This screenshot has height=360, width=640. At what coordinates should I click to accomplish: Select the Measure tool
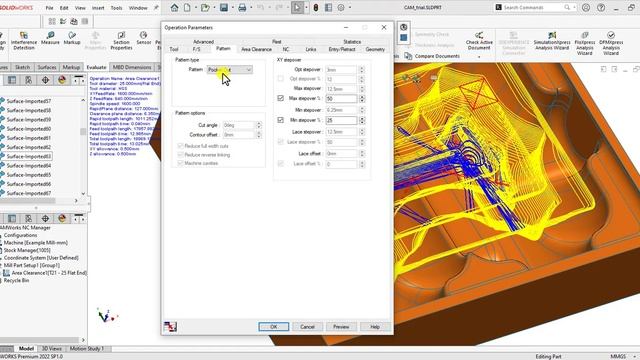50,38
